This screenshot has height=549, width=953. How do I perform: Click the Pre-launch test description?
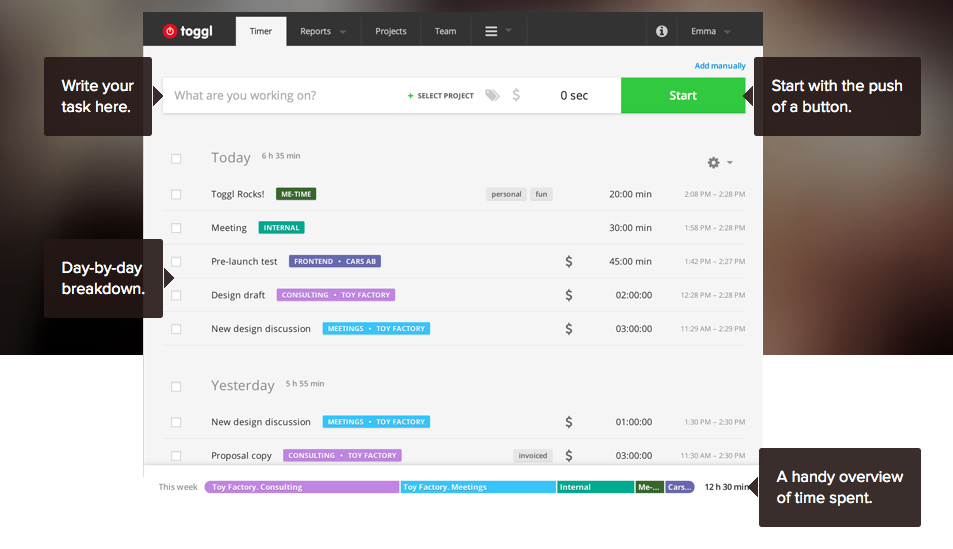point(244,261)
